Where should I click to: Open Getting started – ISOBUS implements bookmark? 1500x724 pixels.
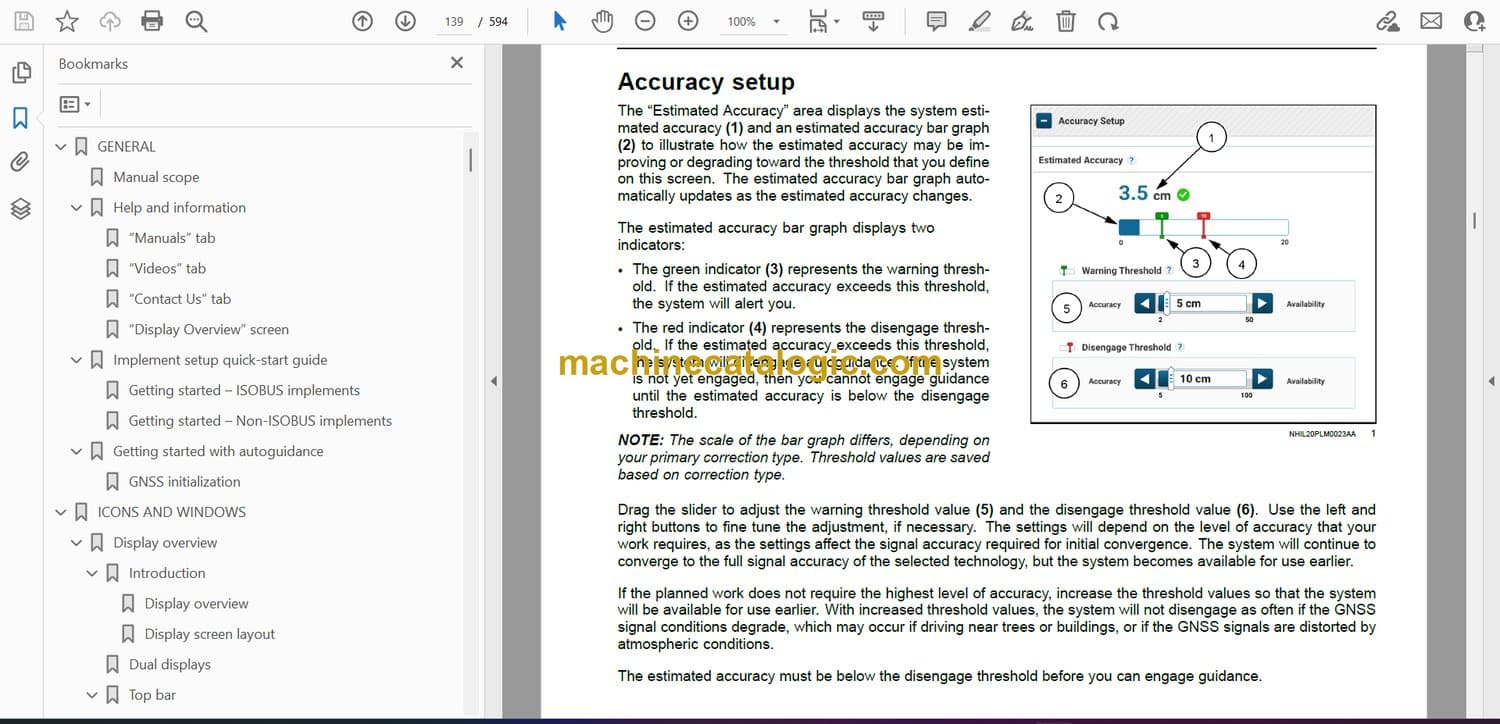(244, 390)
